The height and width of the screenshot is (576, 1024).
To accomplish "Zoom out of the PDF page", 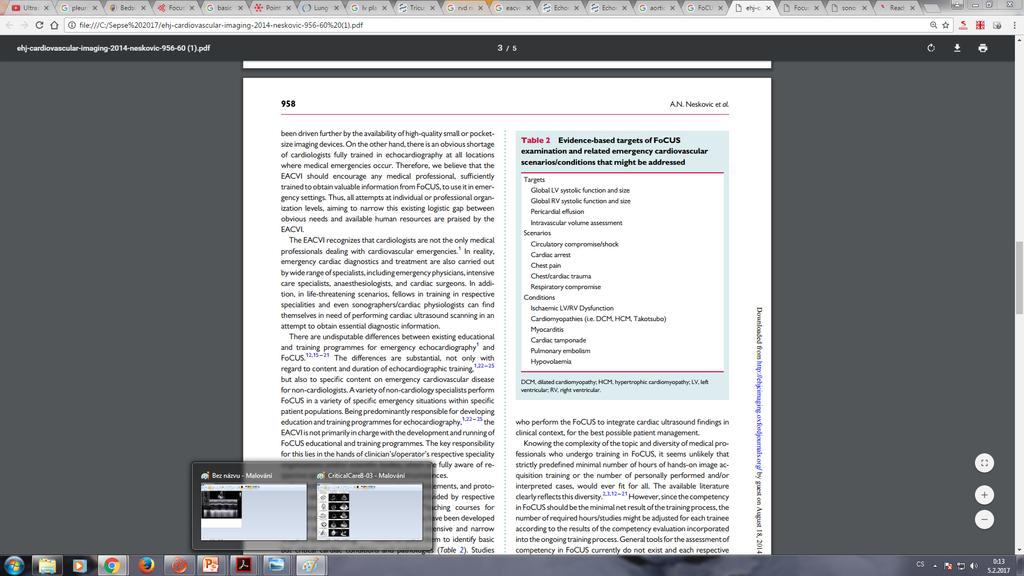I will click(984, 519).
